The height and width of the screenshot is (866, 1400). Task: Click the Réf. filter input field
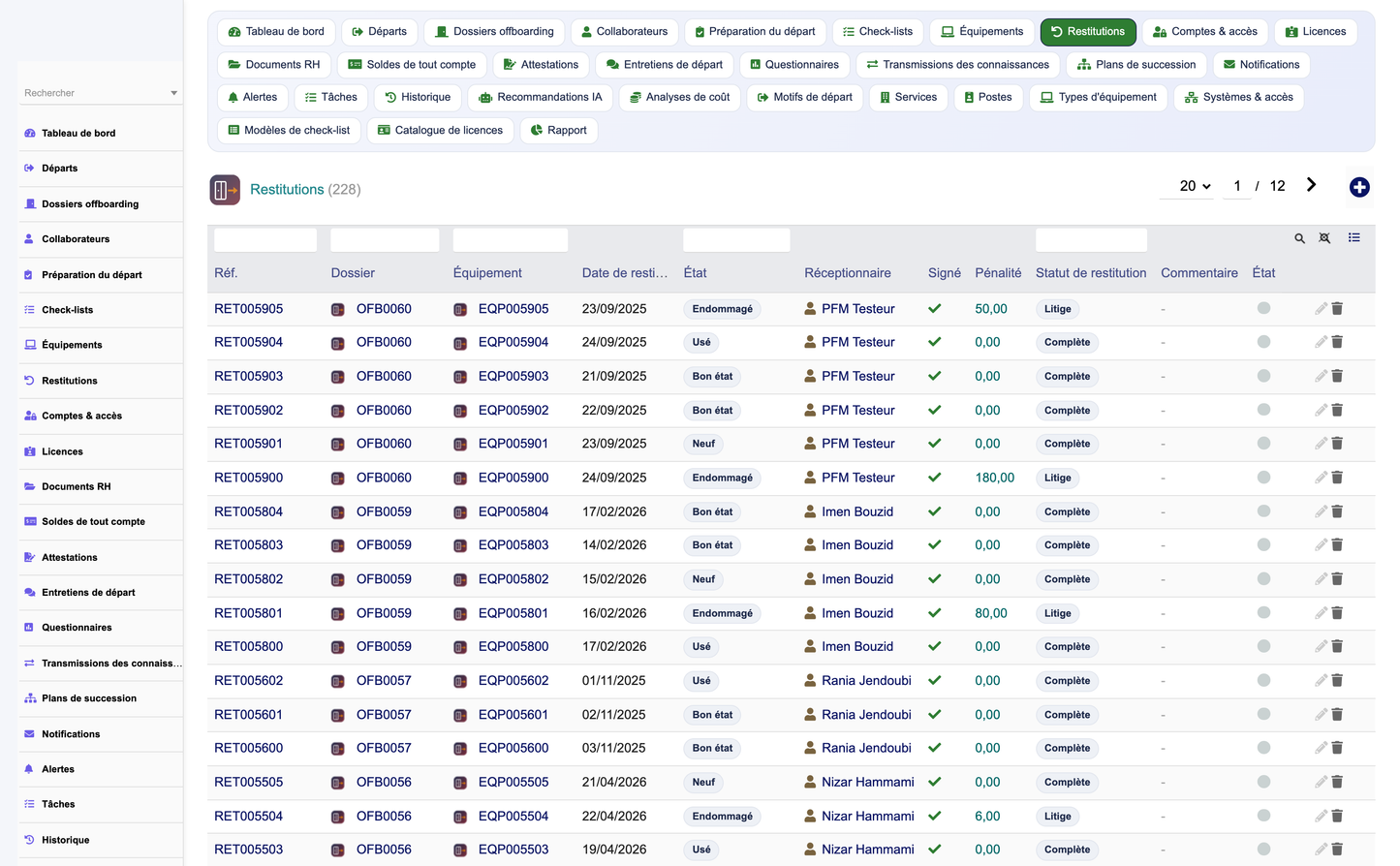(x=265, y=239)
